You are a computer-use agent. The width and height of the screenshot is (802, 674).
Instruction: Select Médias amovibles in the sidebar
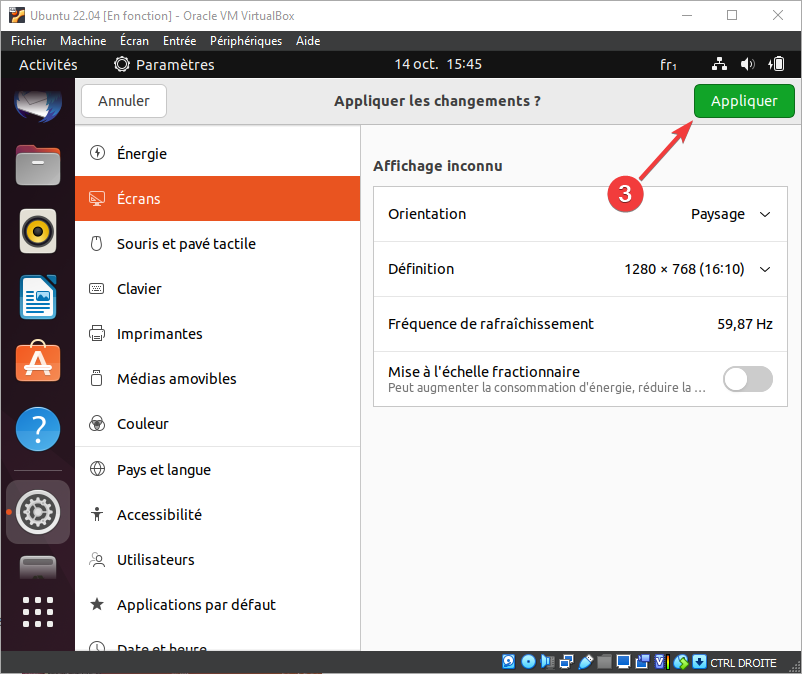pyautogui.click(x=217, y=378)
